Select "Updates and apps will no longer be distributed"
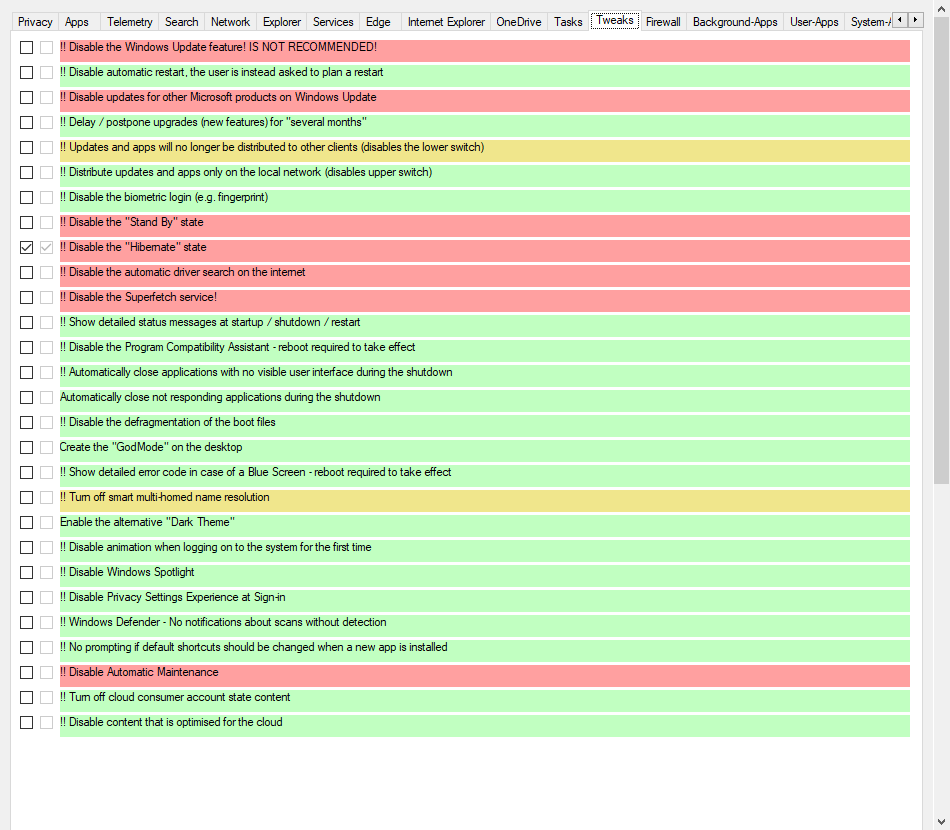 click(x=485, y=151)
